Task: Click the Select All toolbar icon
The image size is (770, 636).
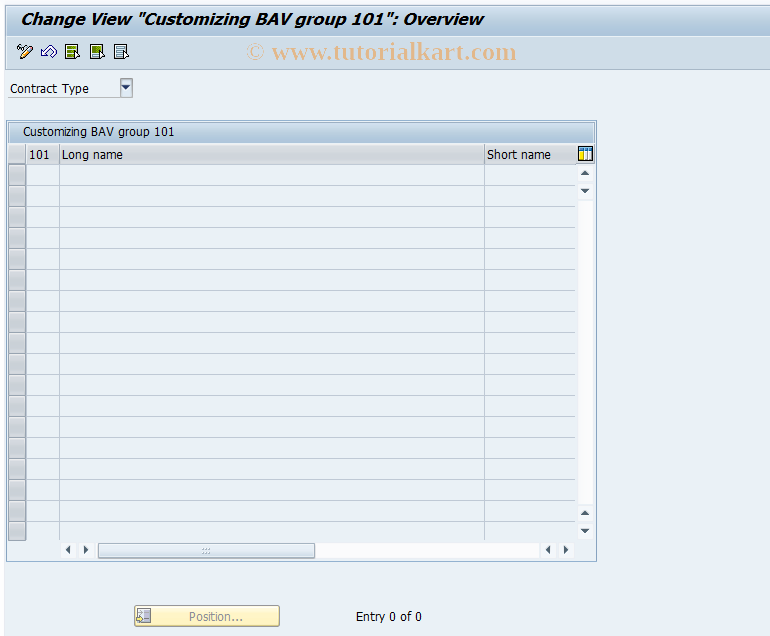Action: coord(73,52)
